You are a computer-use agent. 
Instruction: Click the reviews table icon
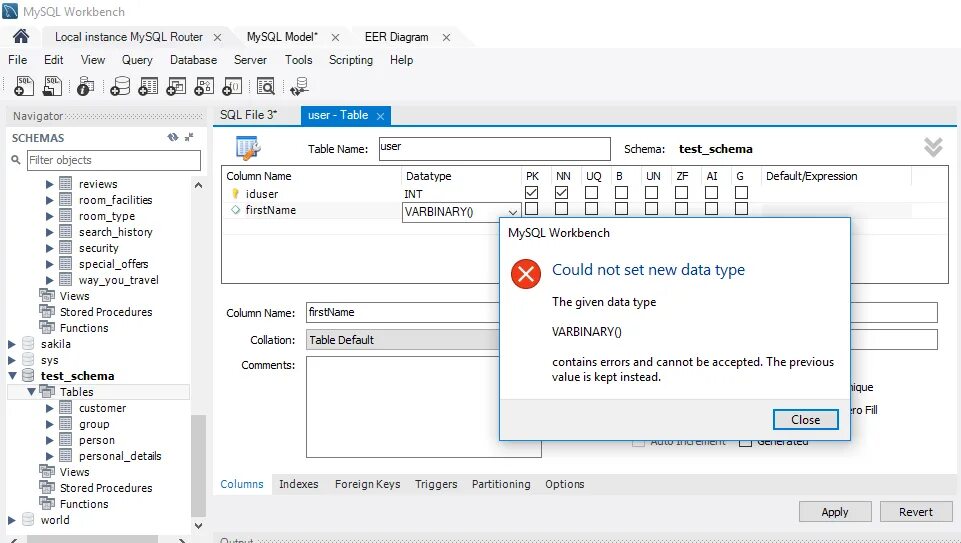pyautogui.click(x=66, y=183)
